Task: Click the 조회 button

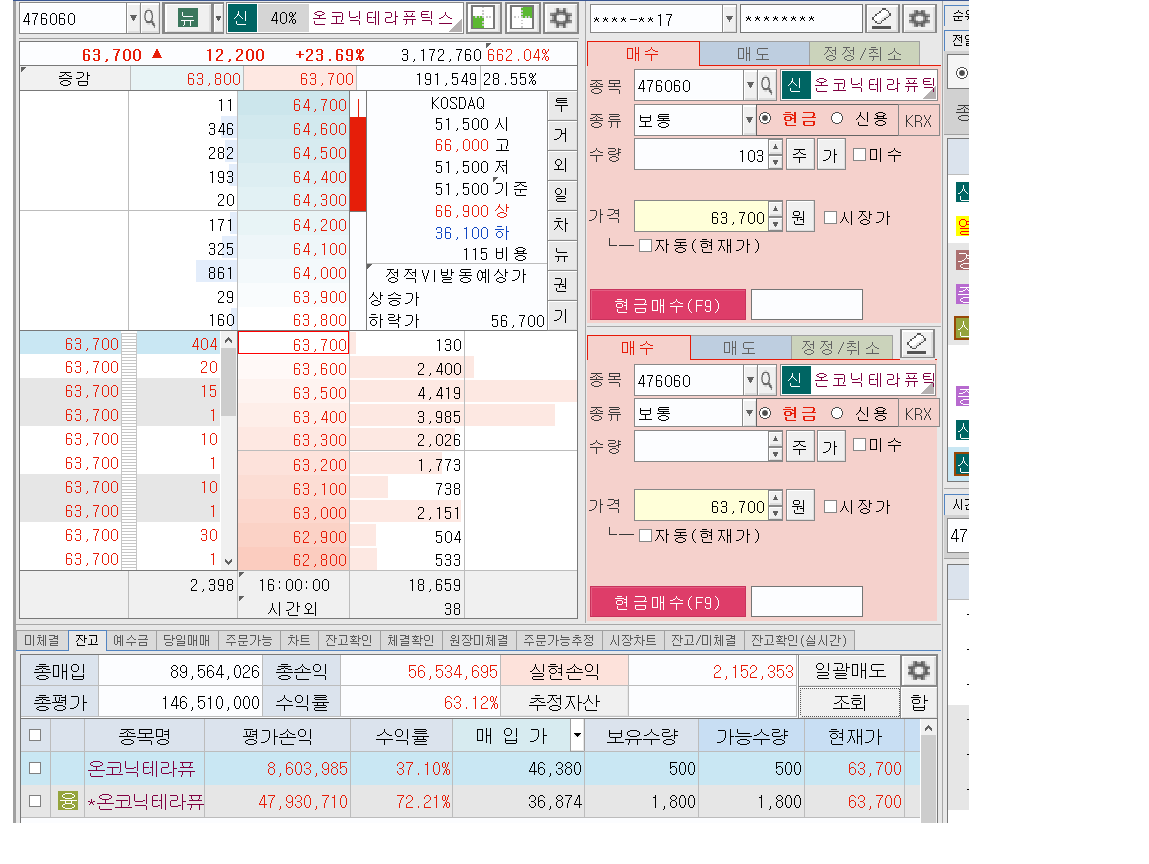Action: (849, 702)
